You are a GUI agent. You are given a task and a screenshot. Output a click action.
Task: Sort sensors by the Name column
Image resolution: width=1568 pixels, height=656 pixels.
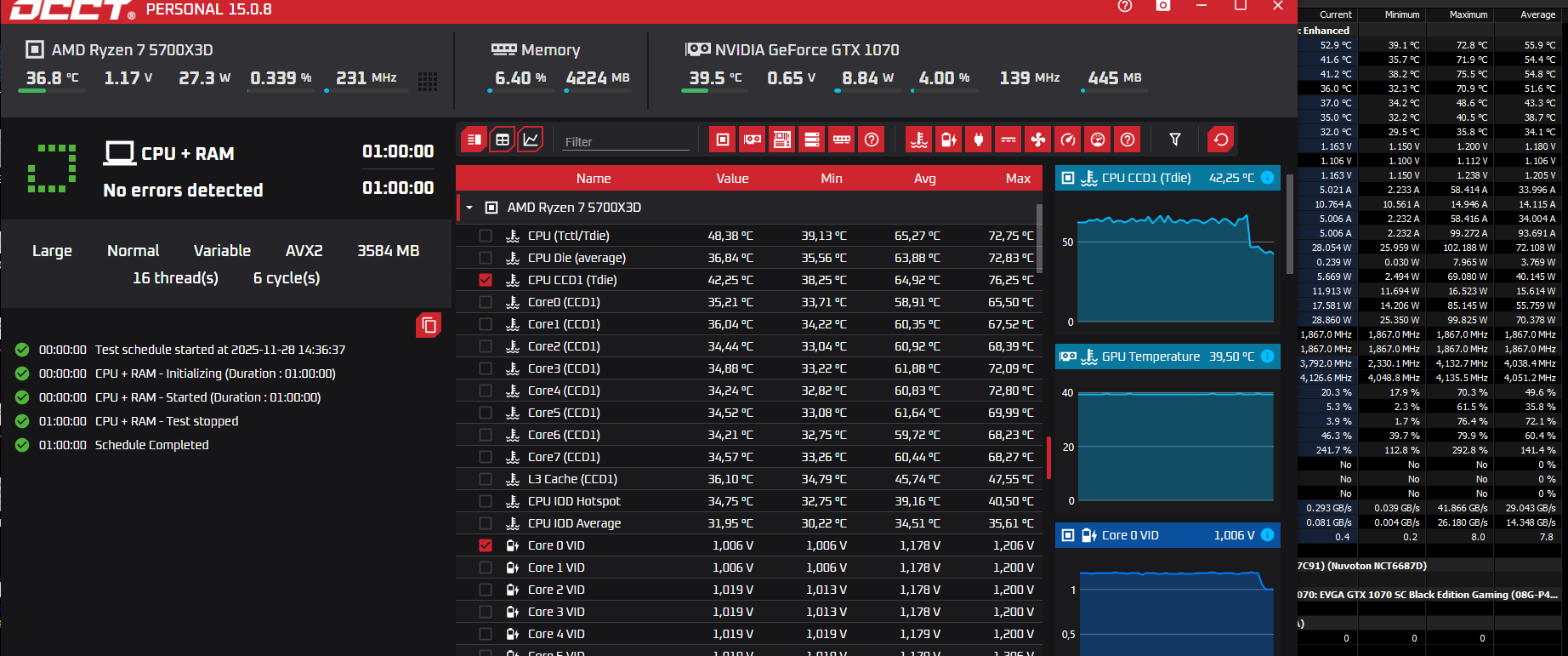coord(594,179)
